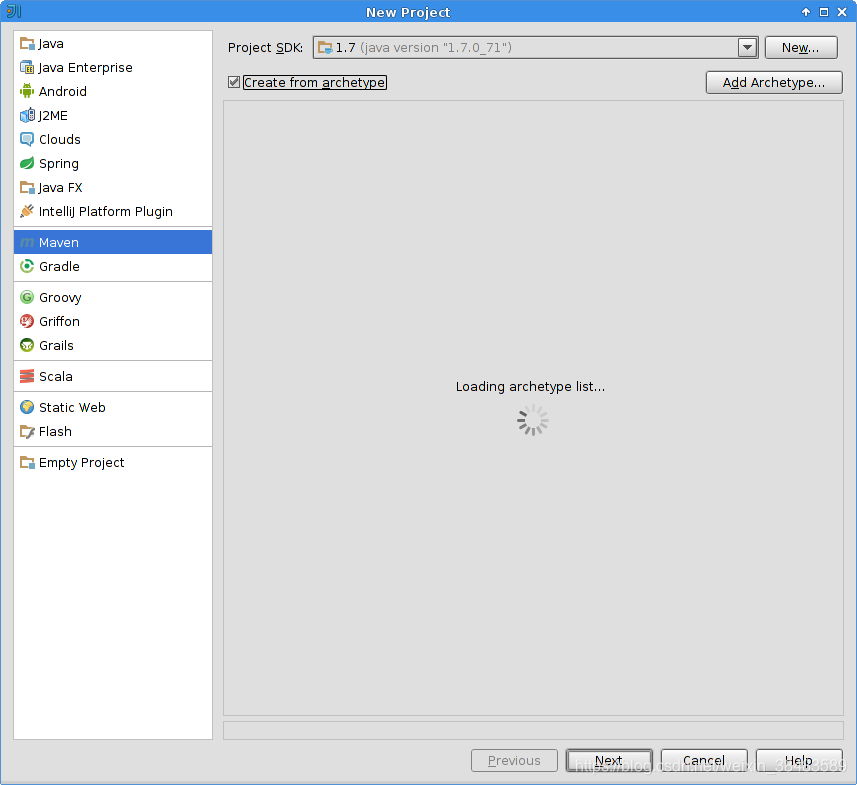Select J2ME label in list
857x785 pixels.
pos(53,115)
